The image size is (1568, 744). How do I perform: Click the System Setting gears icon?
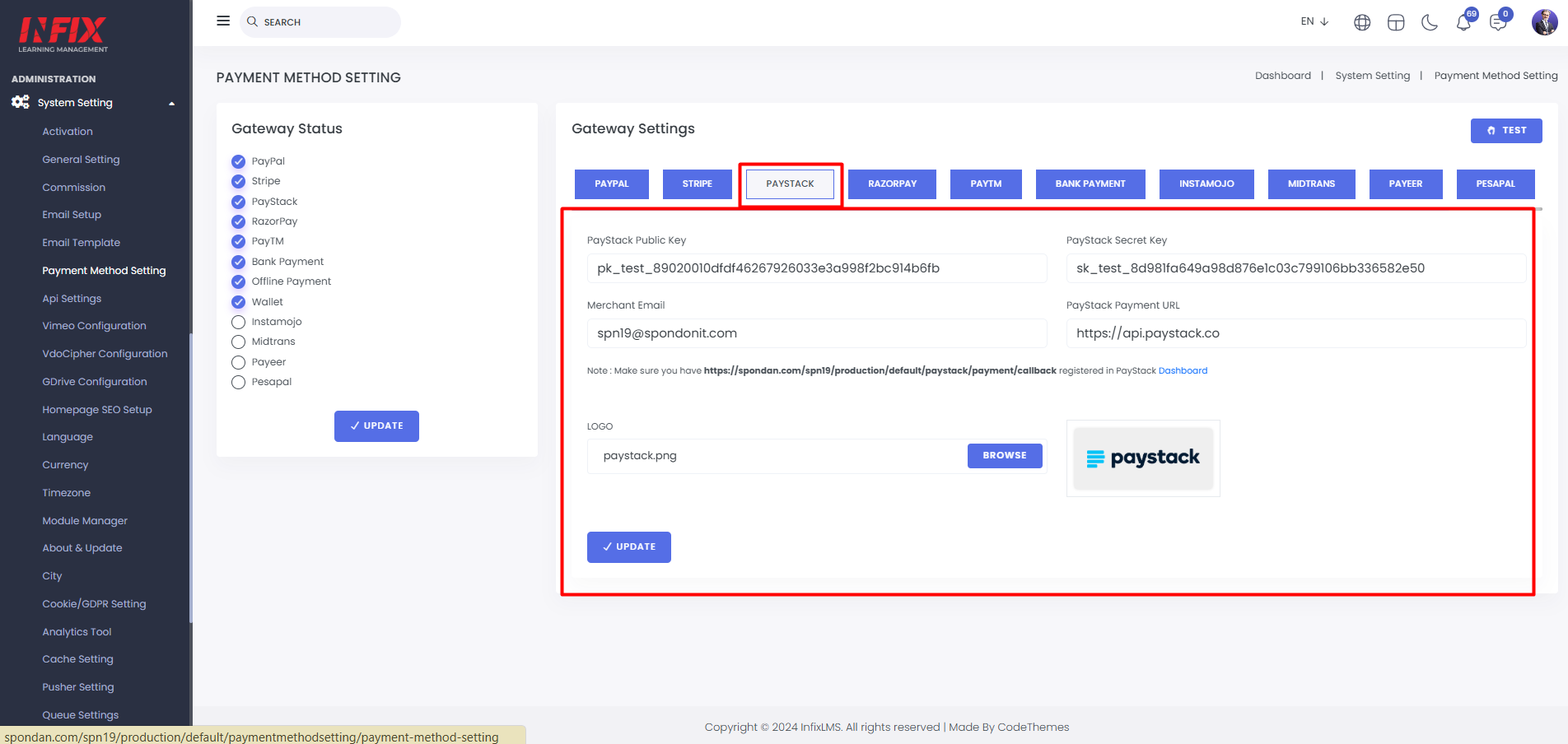point(21,102)
